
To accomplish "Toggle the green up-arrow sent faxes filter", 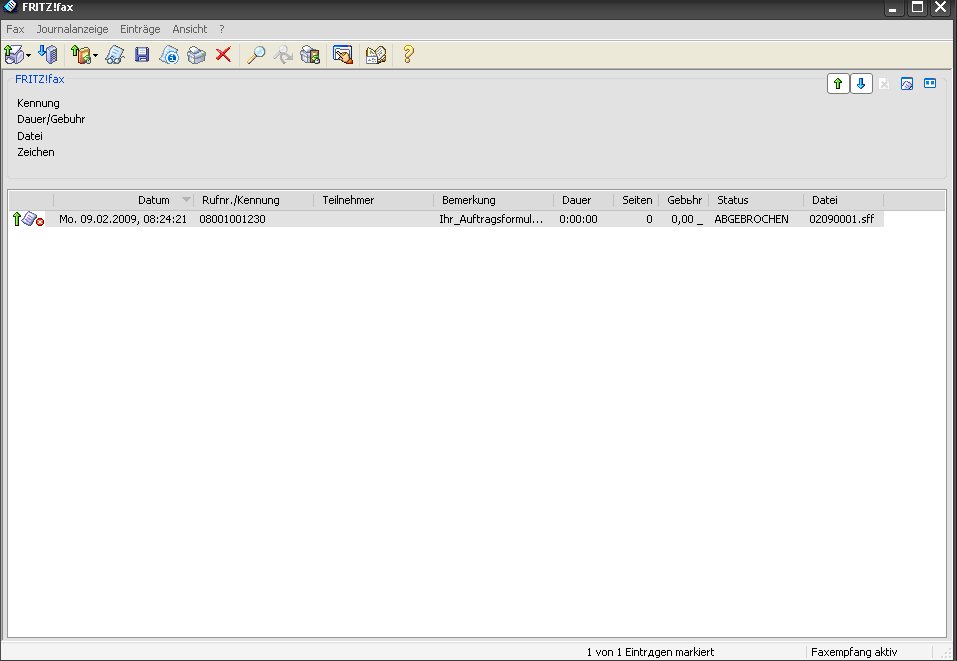I will 837,84.
